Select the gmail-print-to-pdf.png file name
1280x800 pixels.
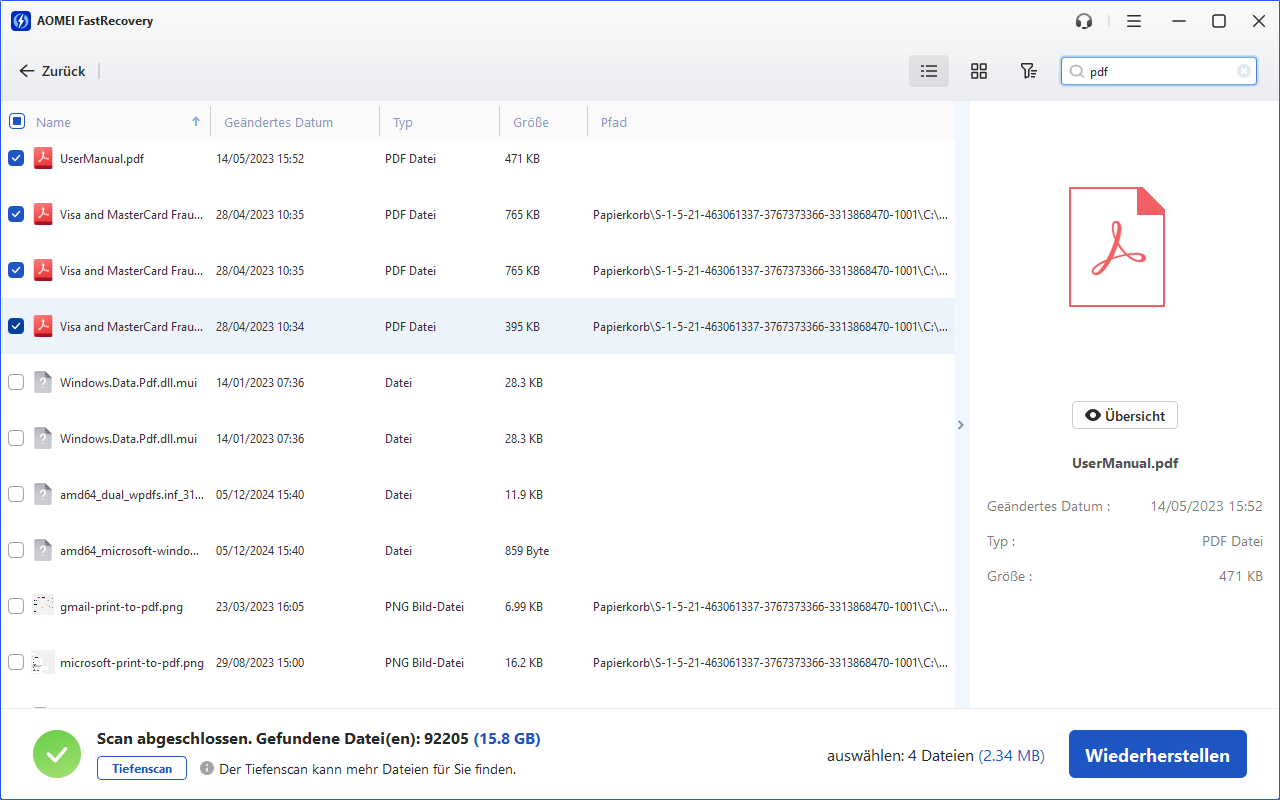pos(121,606)
